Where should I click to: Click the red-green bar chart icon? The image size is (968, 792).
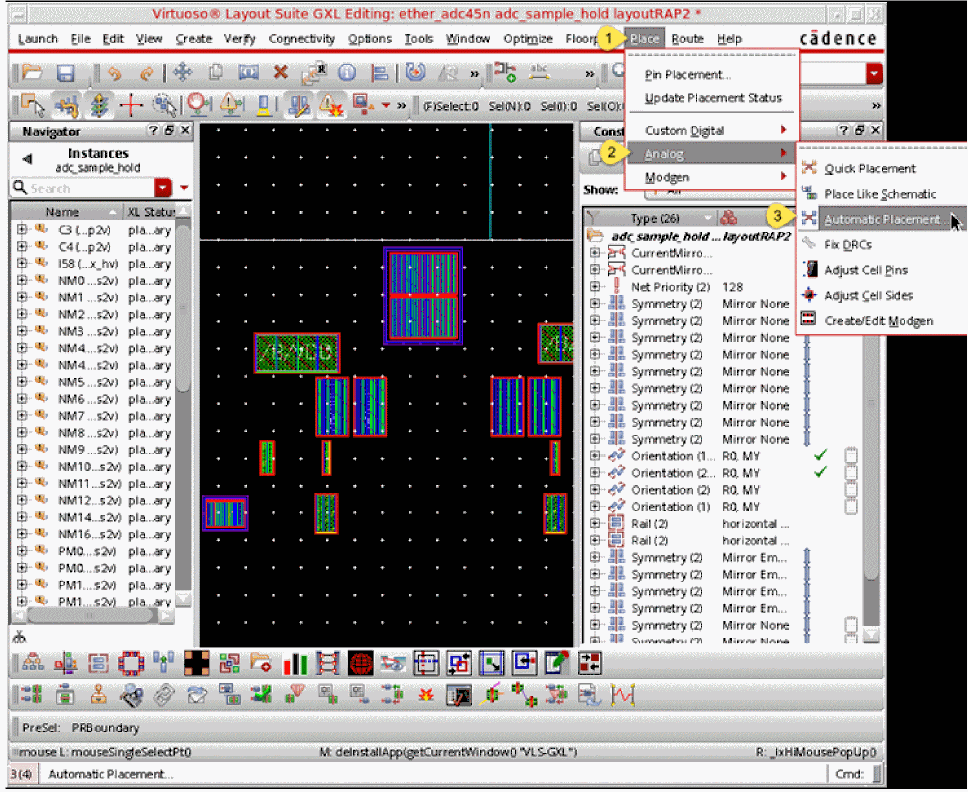pyautogui.click(x=295, y=663)
